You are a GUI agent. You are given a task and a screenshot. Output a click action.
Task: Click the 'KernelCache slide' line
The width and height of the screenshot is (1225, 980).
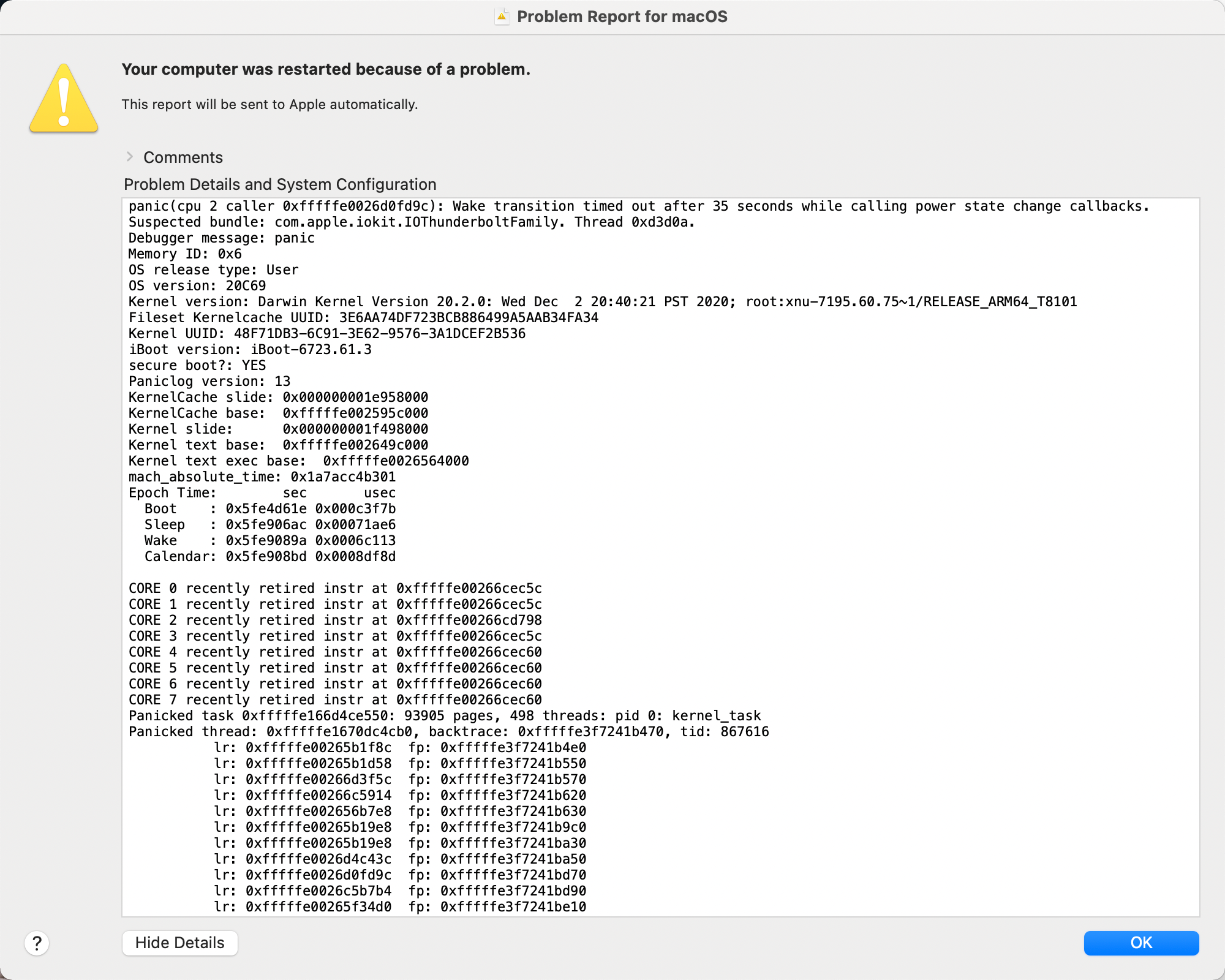pyautogui.click(x=279, y=398)
